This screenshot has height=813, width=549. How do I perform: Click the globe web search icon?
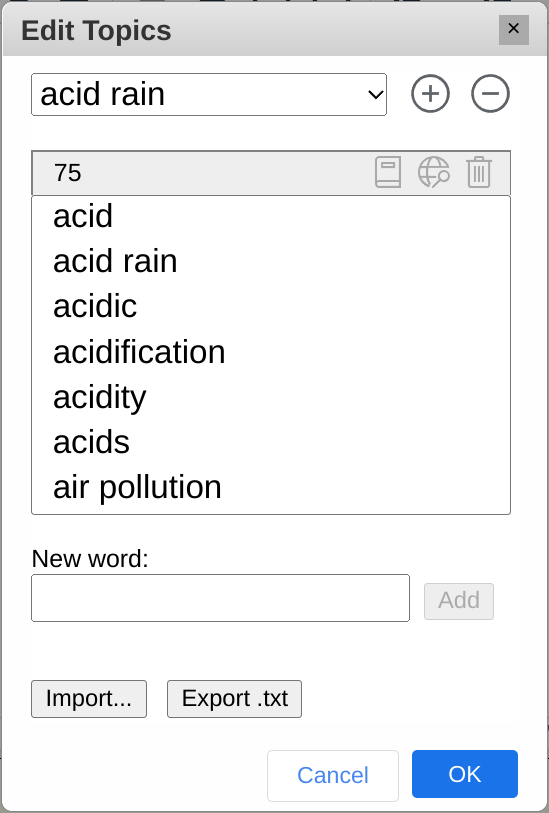[x=433, y=172]
